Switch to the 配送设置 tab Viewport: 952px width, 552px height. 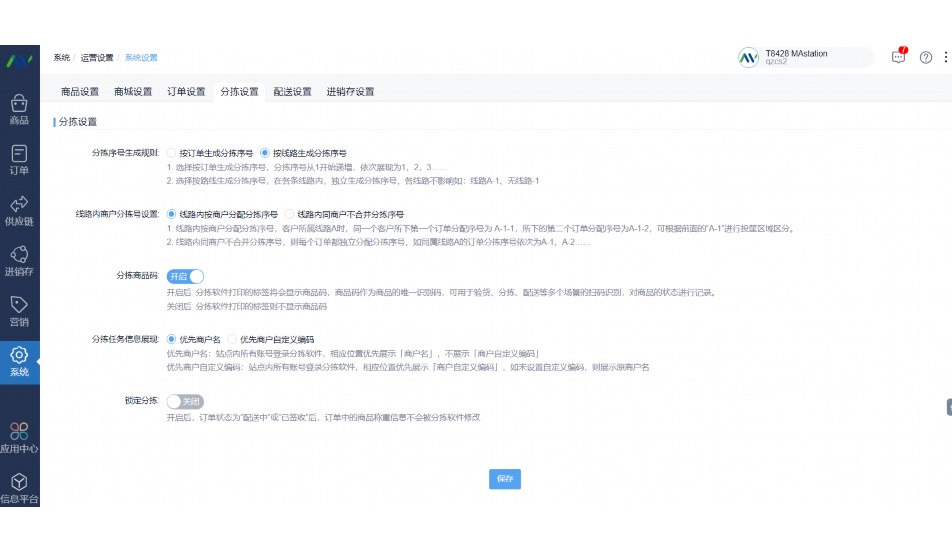[292, 92]
